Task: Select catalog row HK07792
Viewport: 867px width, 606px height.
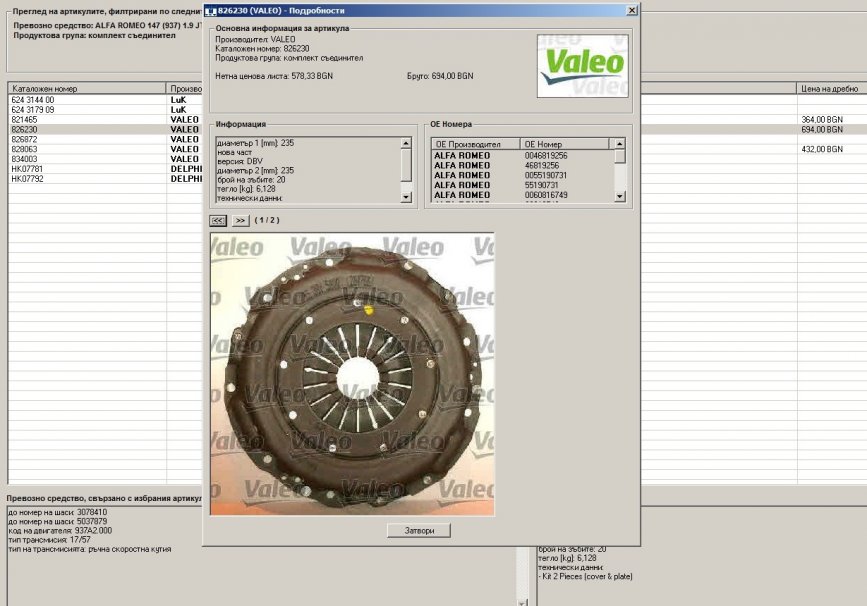Action: coord(87,179)
